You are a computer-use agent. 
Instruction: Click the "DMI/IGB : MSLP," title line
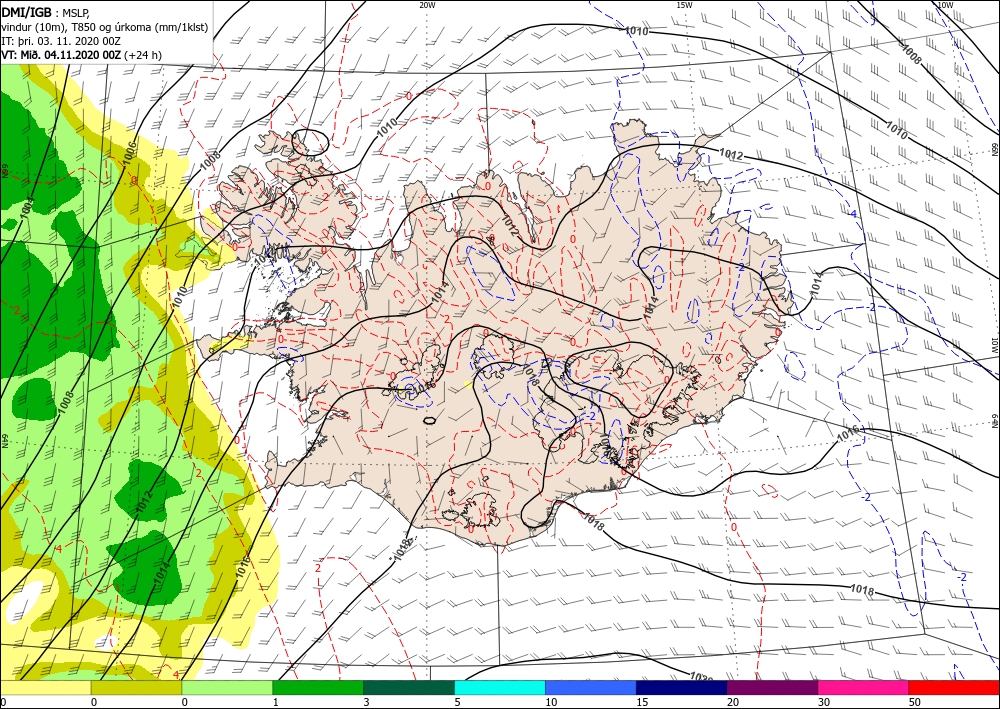[x=46, y=13]
